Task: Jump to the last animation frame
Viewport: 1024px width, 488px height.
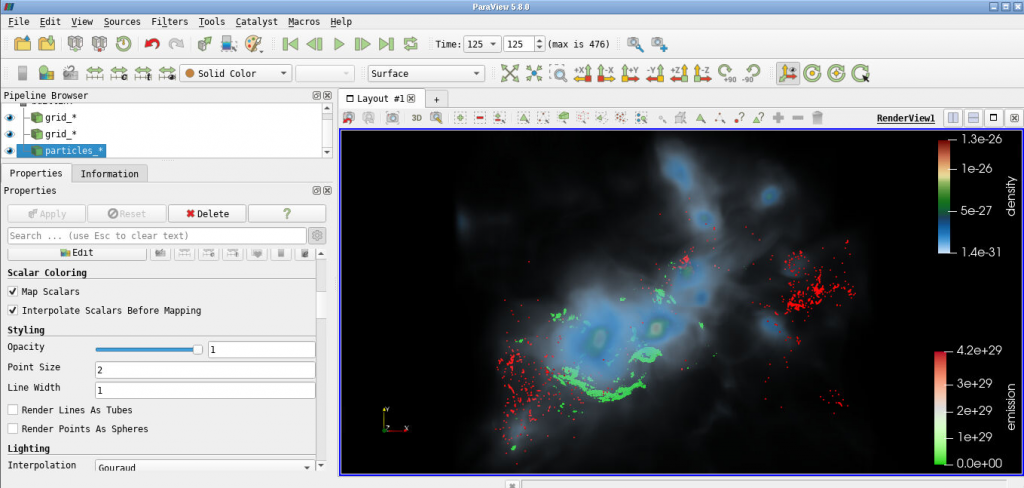Action: click(386, 44)
